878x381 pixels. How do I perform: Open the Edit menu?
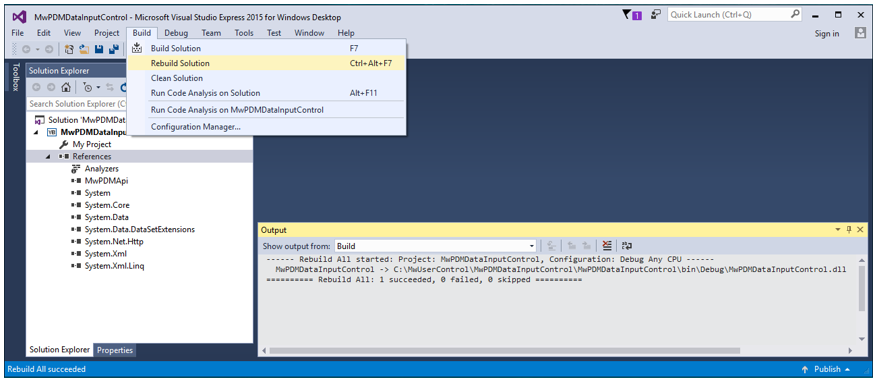[44, 33]
